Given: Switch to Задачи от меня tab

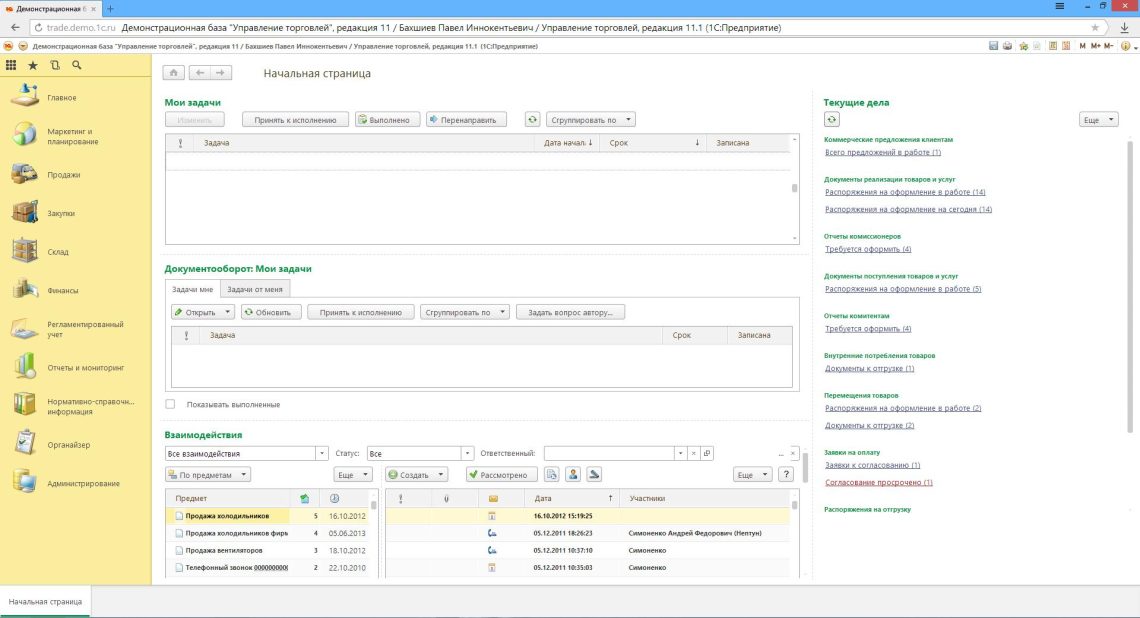Looking at the screenshot, I should coord(254,289).
